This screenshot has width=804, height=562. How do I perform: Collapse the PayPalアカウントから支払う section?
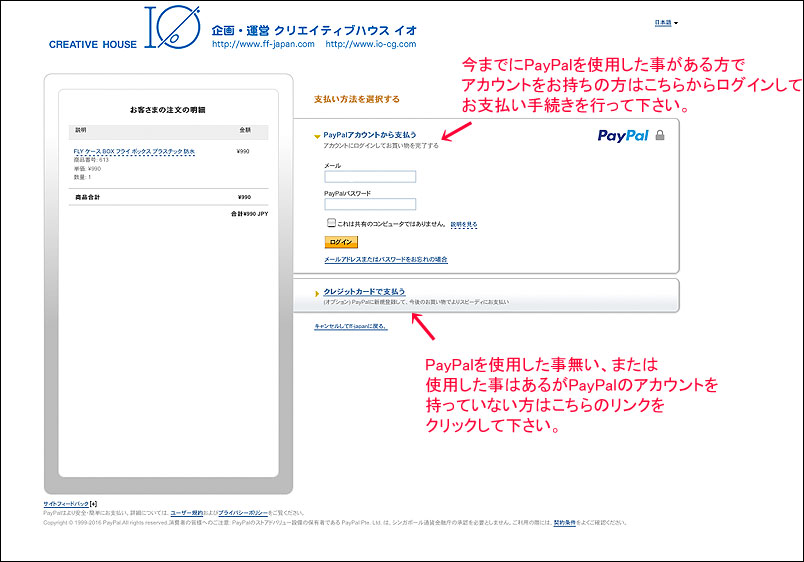point(317,136)
